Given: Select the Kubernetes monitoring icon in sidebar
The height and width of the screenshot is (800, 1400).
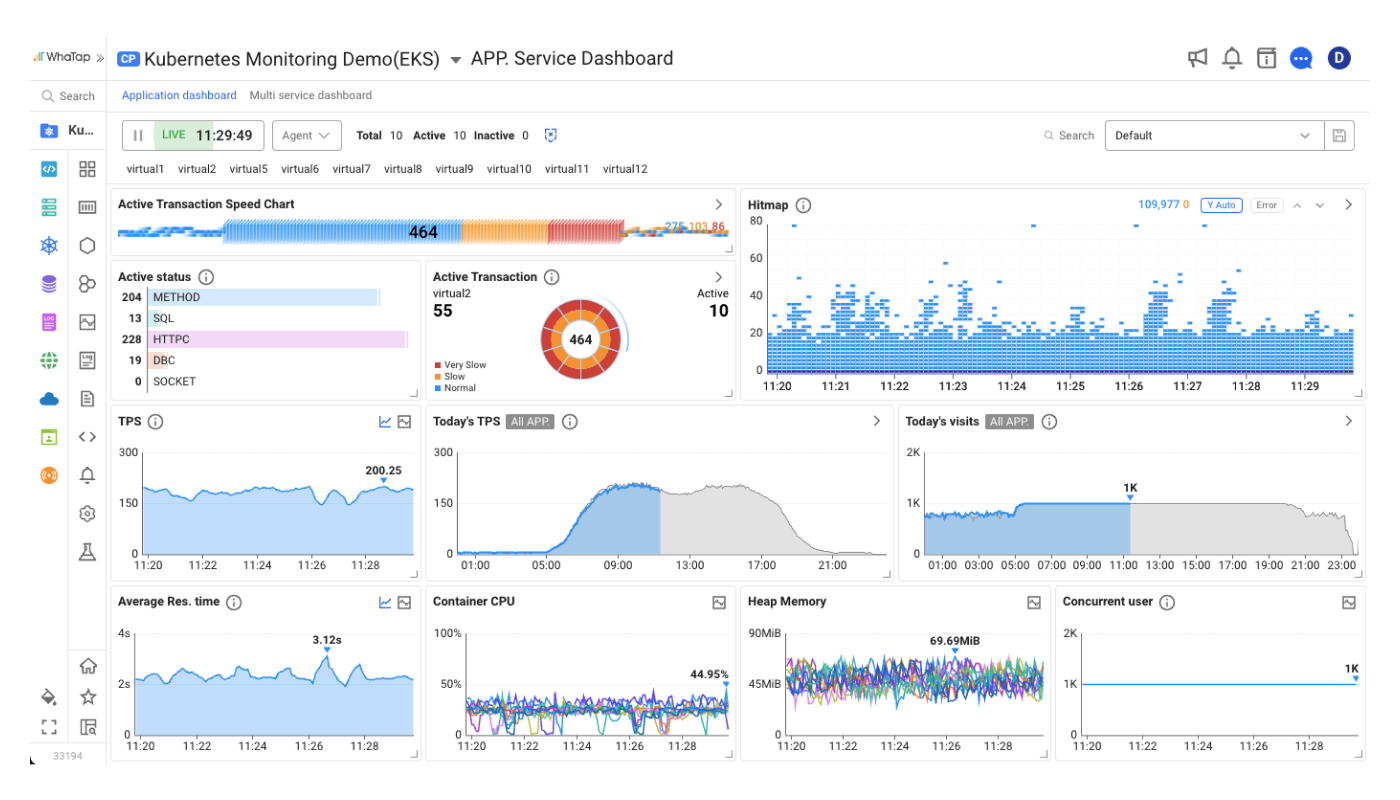Looking at the screenshot, I should 49,130.
